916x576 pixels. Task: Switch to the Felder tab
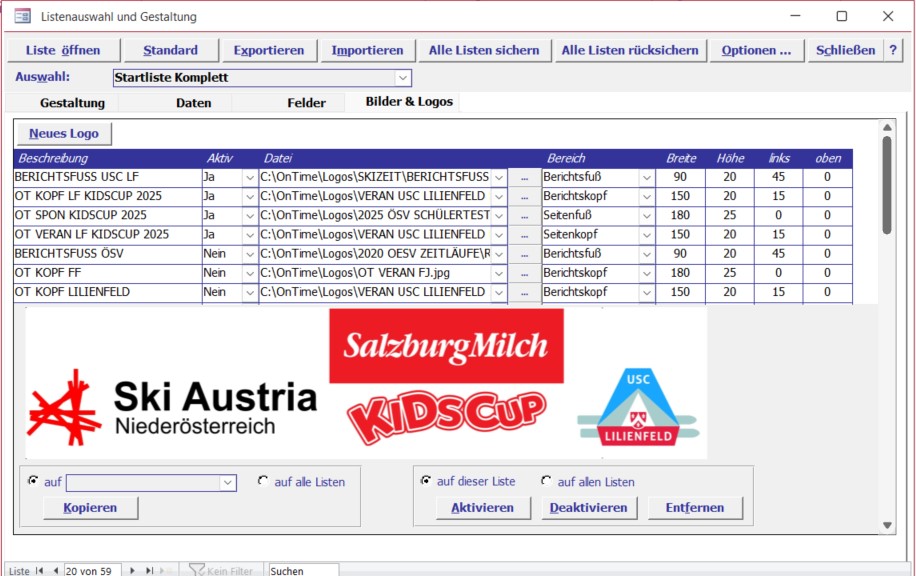coord(306,103)
